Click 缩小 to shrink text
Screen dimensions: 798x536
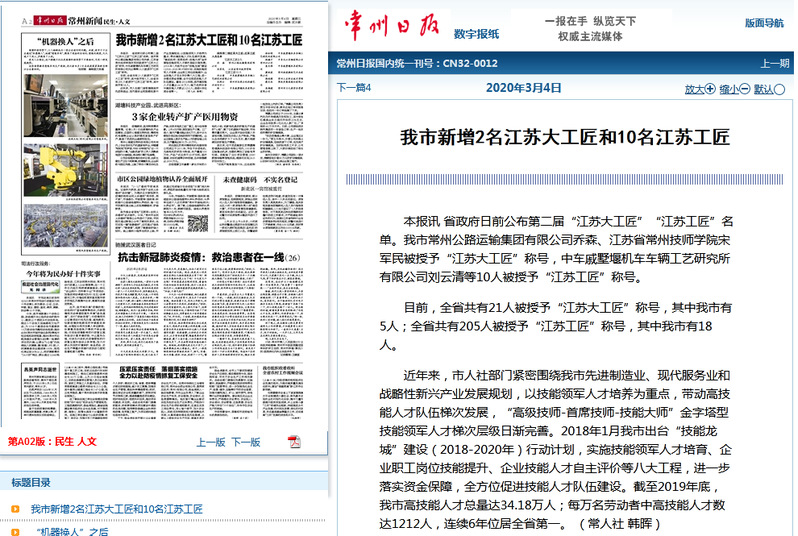[x=729, y=90]
